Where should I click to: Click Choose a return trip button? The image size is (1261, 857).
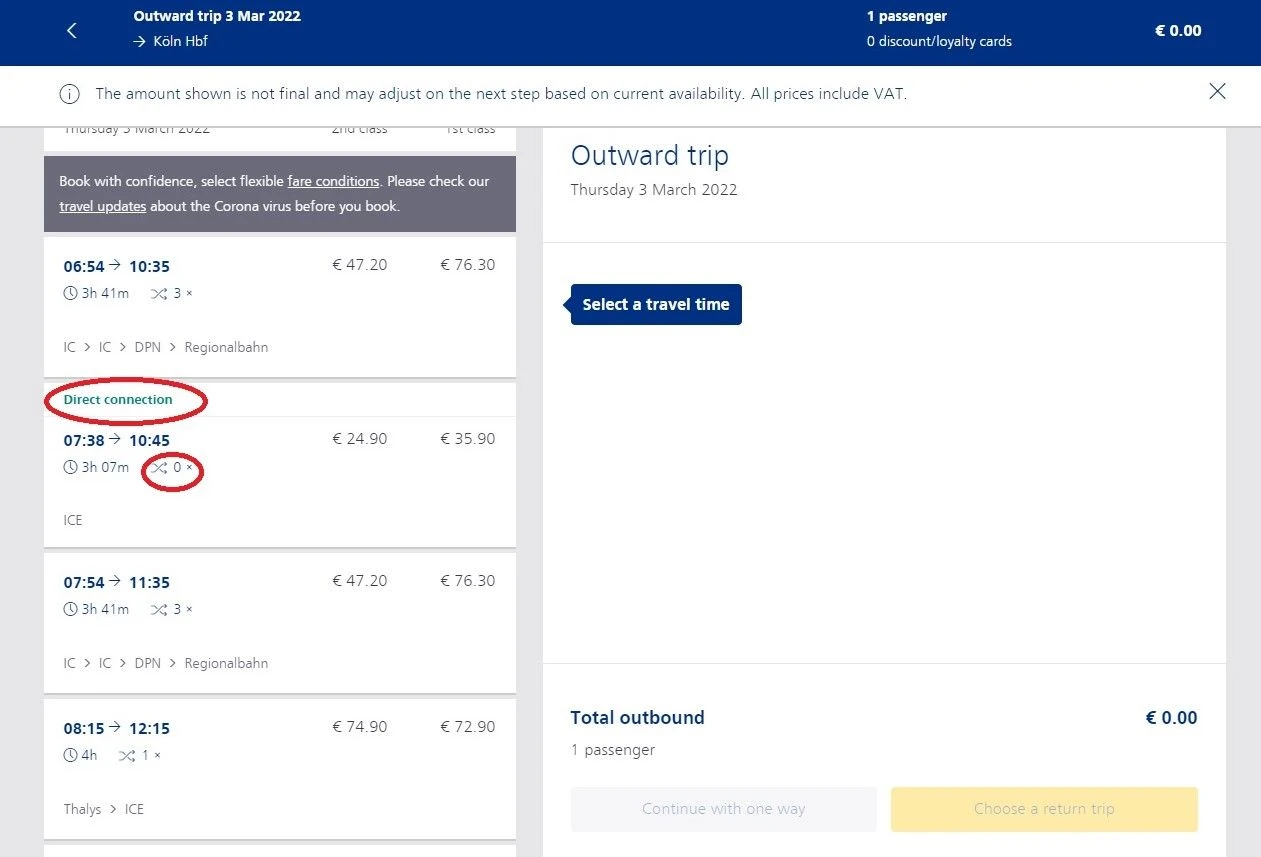[x=1044, y=809]
